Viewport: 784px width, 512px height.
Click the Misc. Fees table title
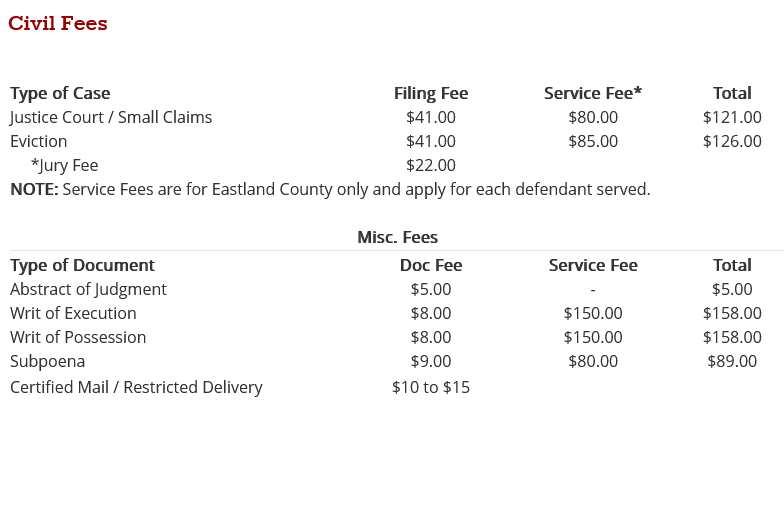pos(398,237)
